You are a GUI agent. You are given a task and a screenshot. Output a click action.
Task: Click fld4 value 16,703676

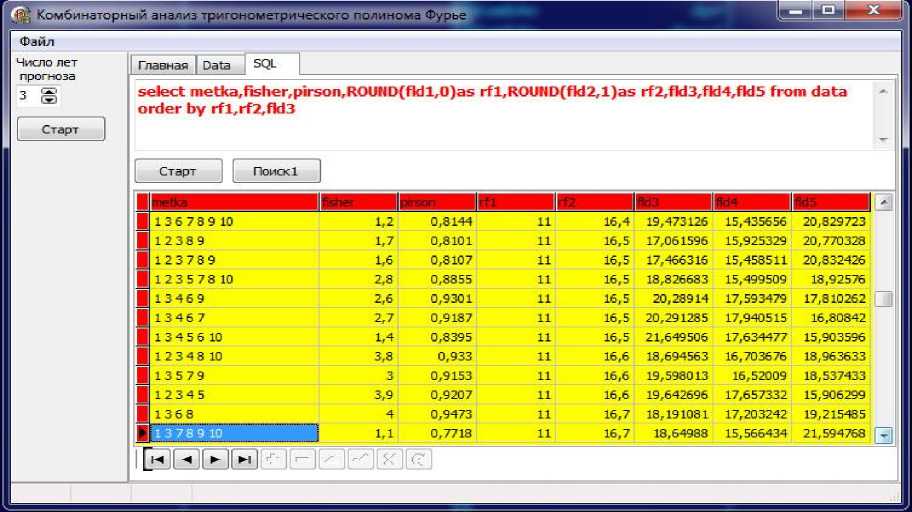(751, 356)
